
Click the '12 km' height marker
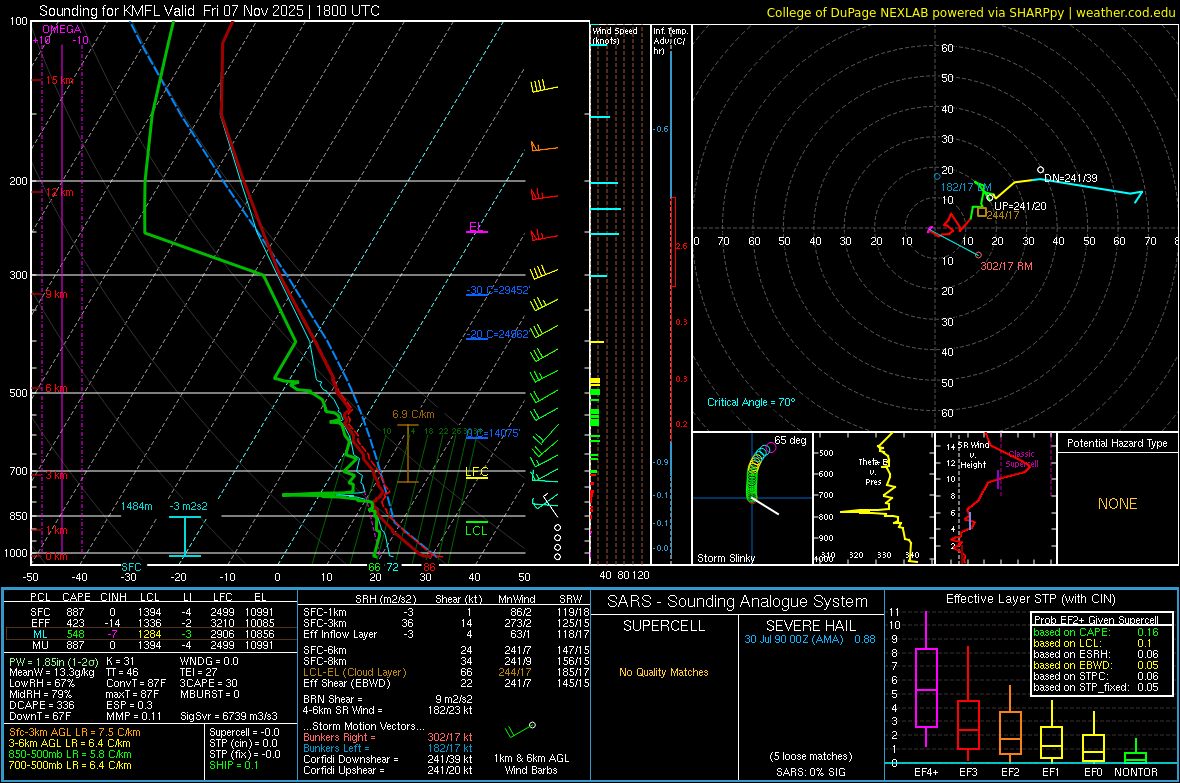(60, 193)
